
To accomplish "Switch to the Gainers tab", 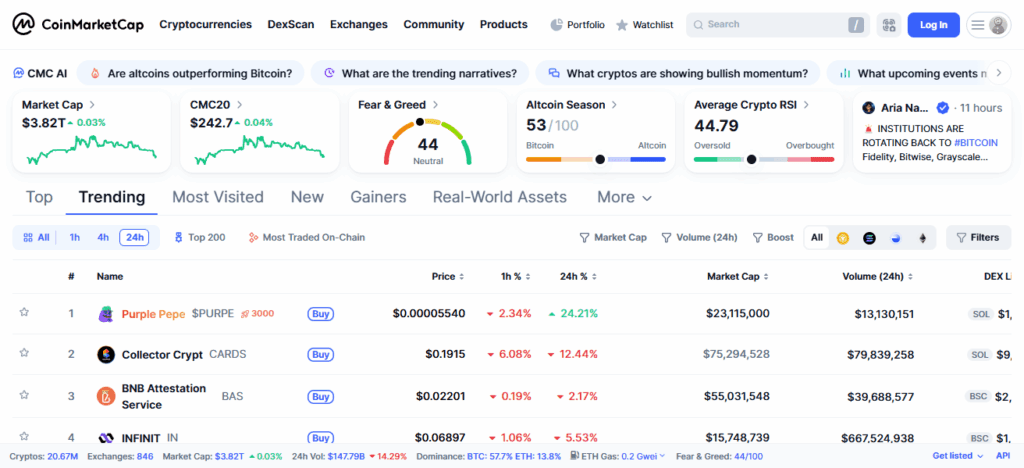I will coord(378,197).
